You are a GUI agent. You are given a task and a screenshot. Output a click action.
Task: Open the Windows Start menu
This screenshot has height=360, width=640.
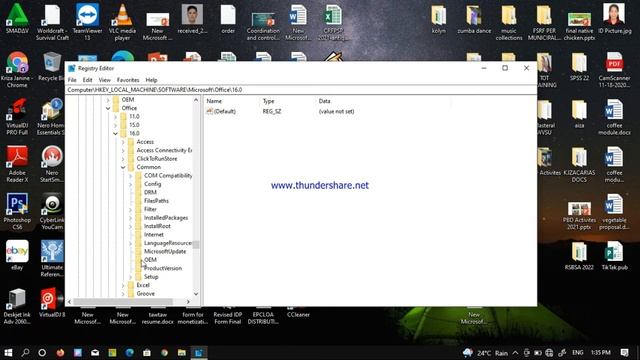8,353
